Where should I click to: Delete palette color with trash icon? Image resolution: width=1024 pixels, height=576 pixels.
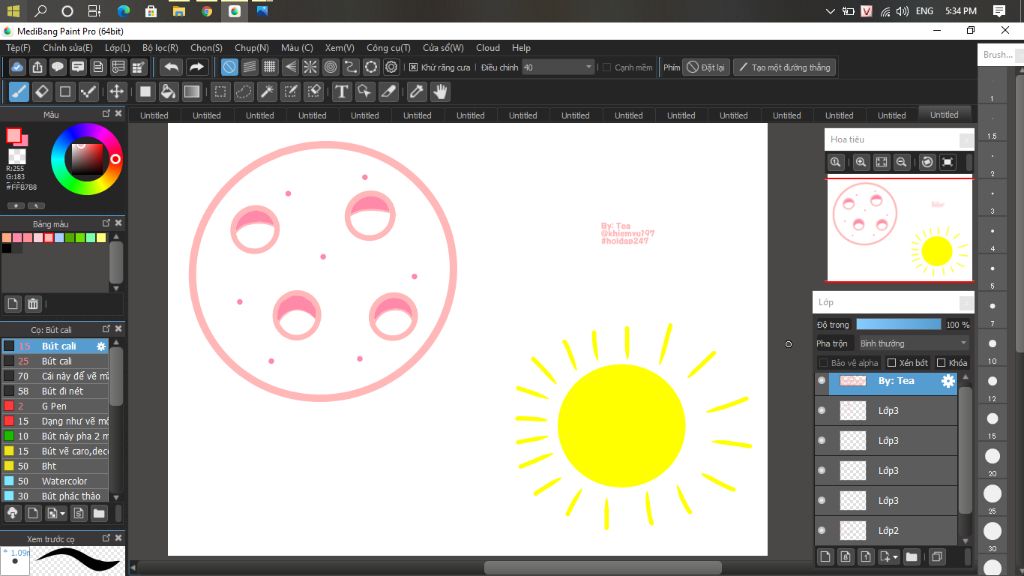(x=33, y=304)
